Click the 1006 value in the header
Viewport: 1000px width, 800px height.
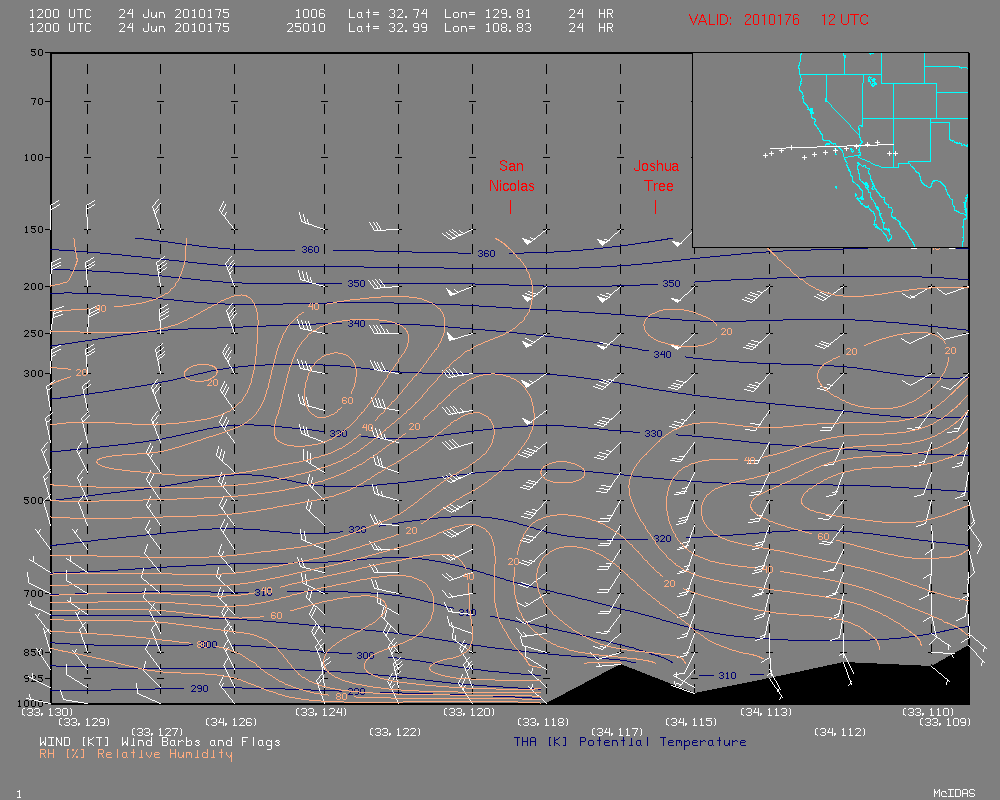[x=310, y=13]
